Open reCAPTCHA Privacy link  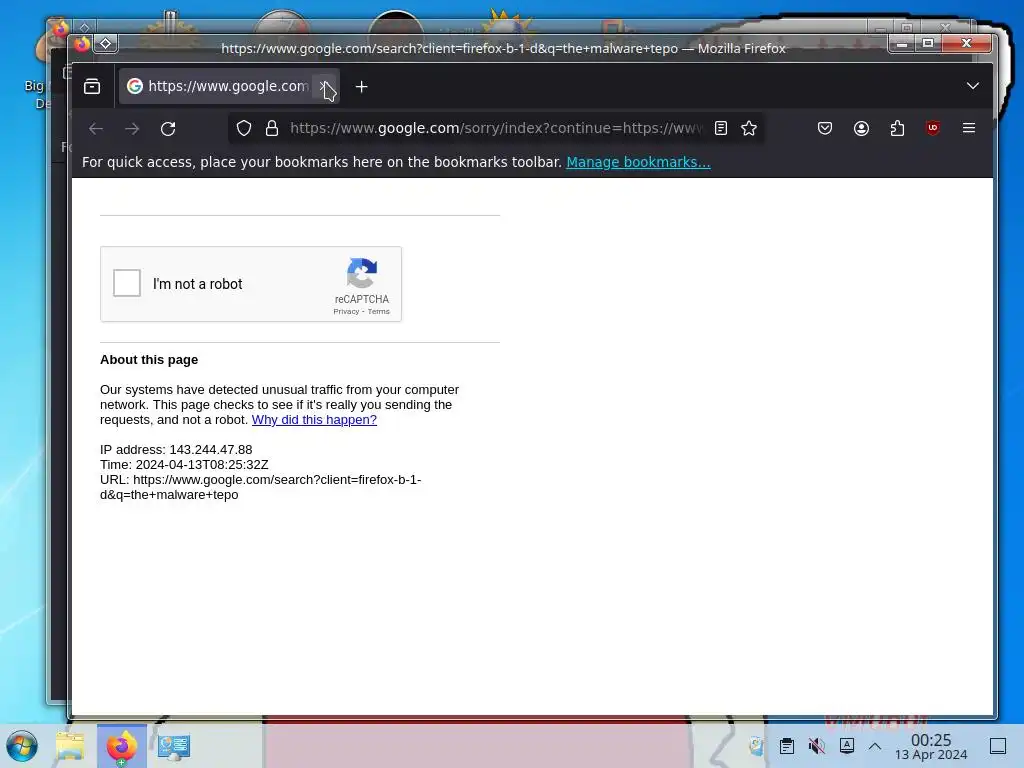click(x=346, y=312)
